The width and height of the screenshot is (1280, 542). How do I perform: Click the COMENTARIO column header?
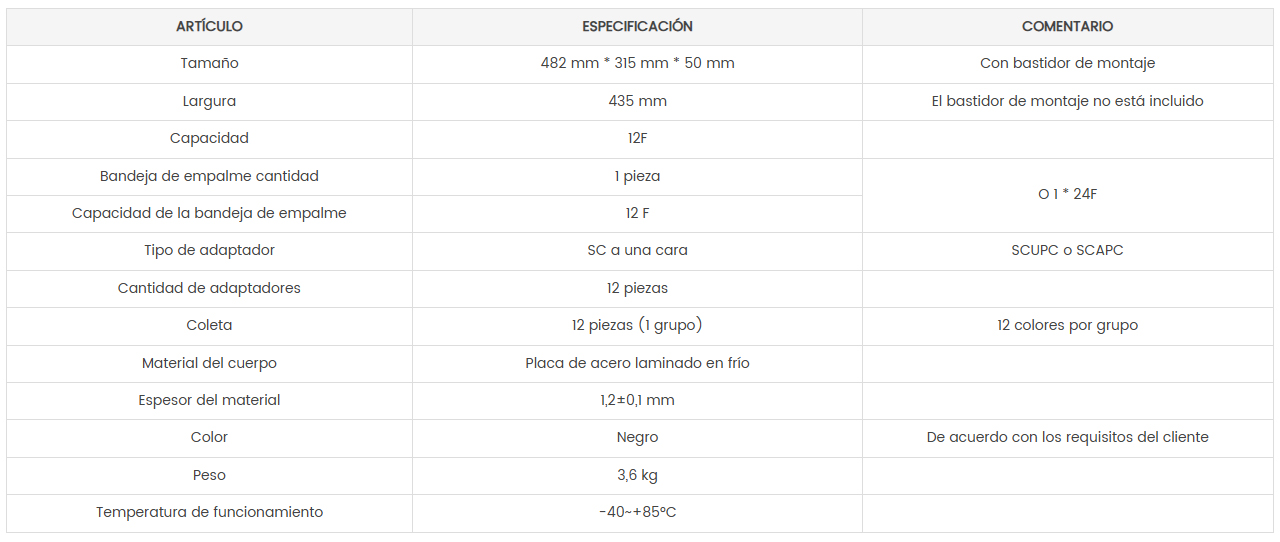click(x=1067, y=27)
